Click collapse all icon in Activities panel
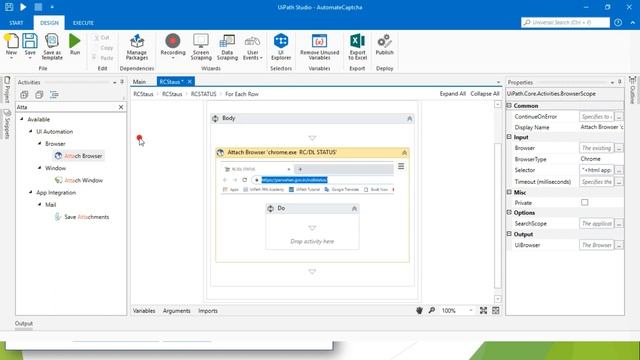640x360 pixels. tap(39, 95)
